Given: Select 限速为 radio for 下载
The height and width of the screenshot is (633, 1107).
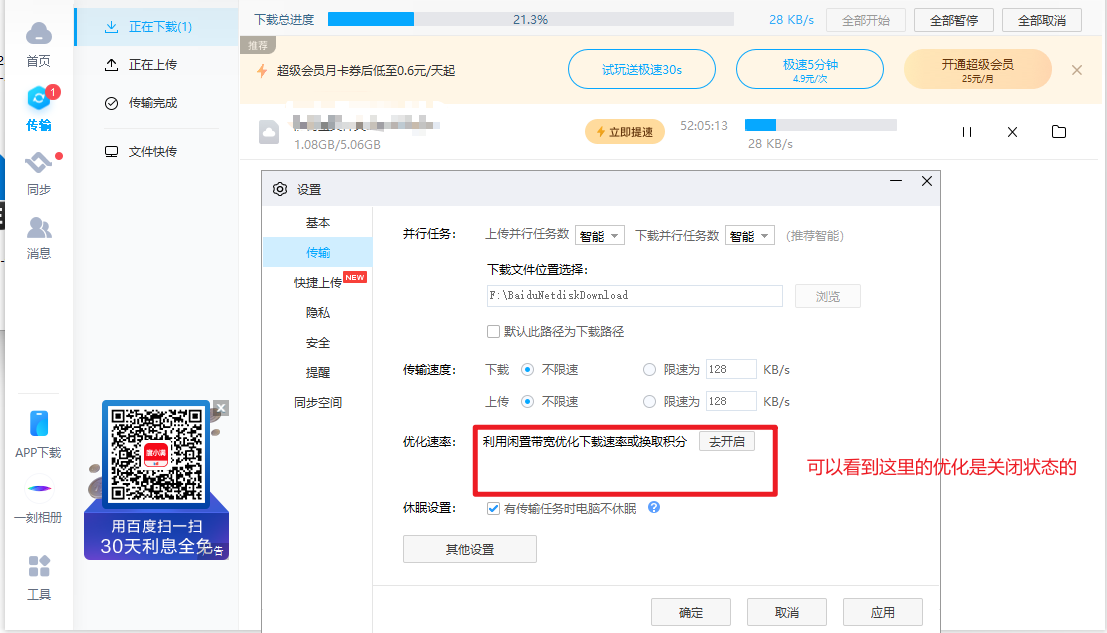Looking at the screenshot, I should tap(649, 369).
